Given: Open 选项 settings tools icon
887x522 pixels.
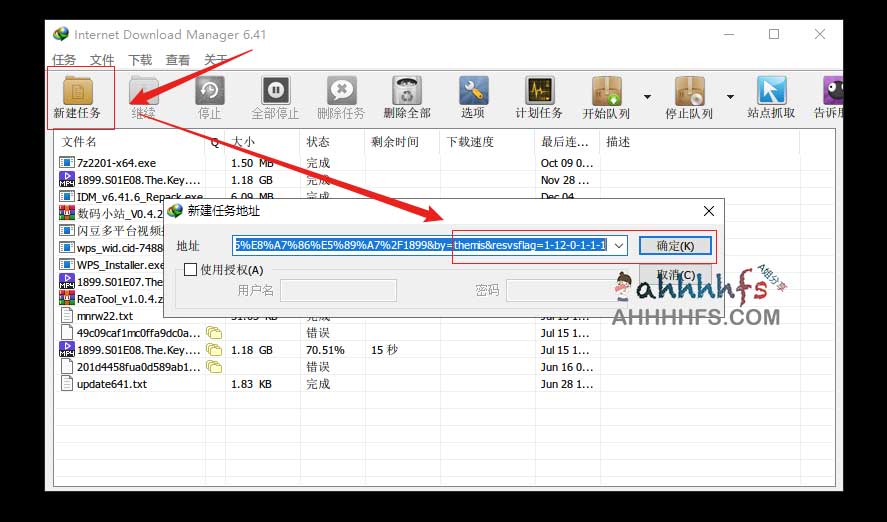Looking at the screenshot, I should pos(473,91).
